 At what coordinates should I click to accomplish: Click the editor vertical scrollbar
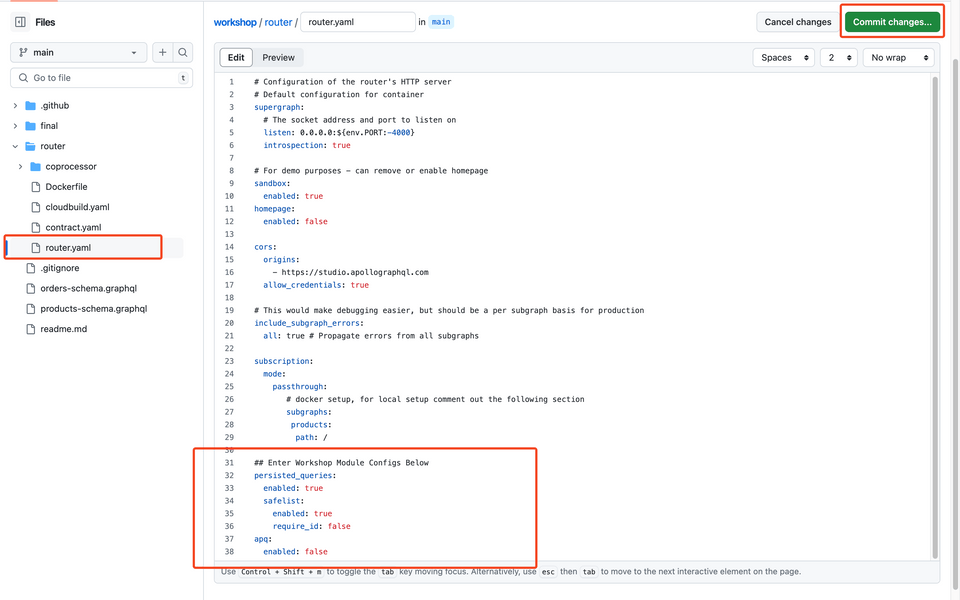934,317
